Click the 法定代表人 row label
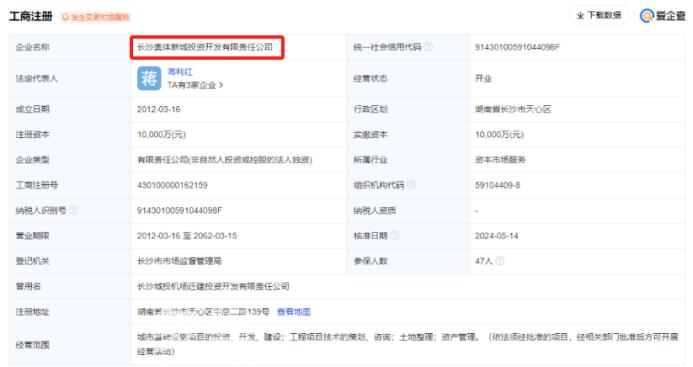Viewport: 693px width, 367px height. point(37,78)
